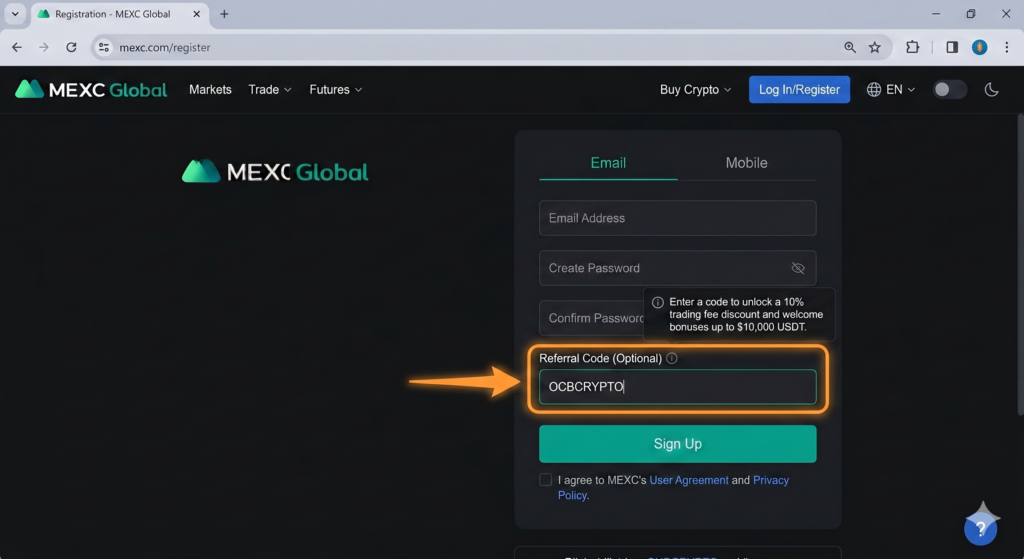1024x559 pixels.
Task: Click the browser back arrow
Action: click(17, 47)
